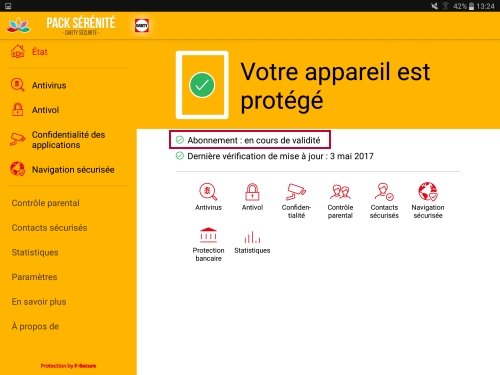Open Paramètres in the sidebar
500x375 pixels.
click(34, 277)
